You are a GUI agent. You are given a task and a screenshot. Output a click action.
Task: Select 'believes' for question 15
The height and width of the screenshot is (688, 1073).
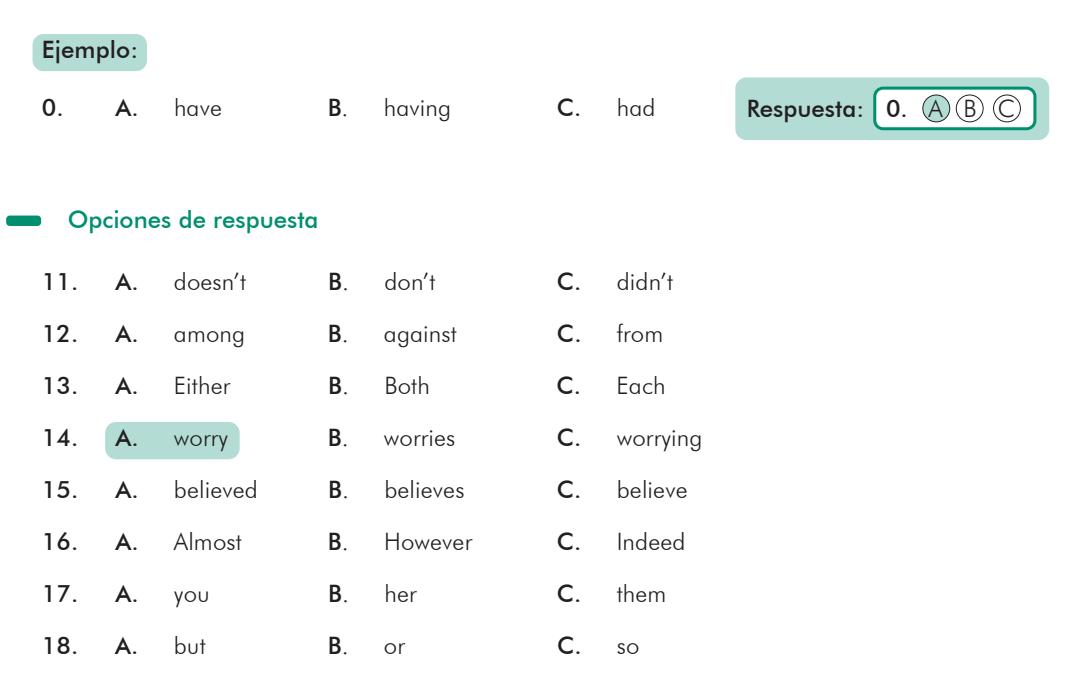[421, 491]
